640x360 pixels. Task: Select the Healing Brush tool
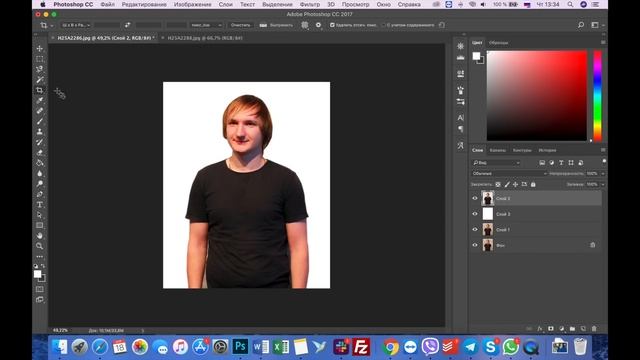click(40, 111)
